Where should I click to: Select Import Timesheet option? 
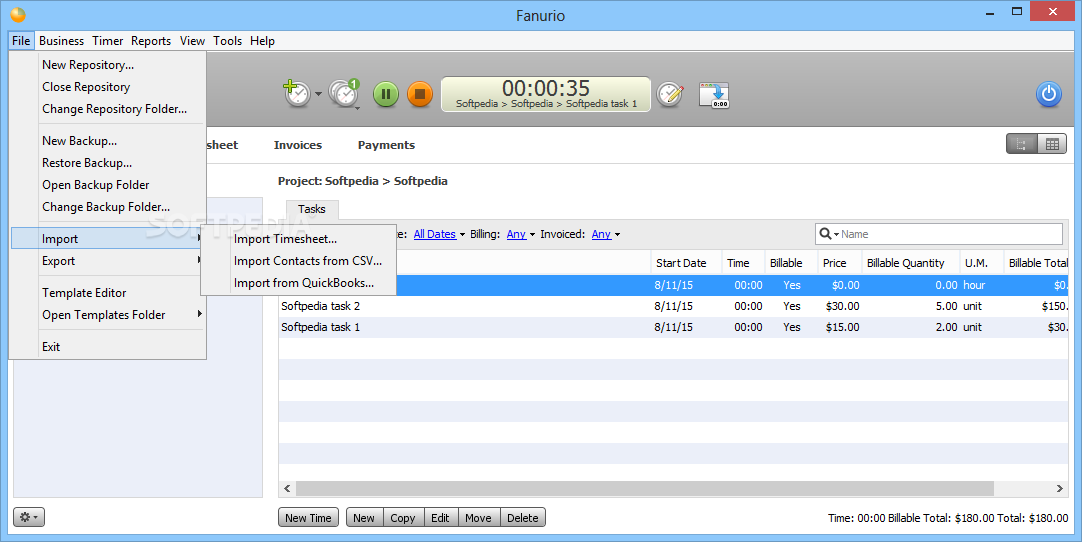[x=299, y=239]
